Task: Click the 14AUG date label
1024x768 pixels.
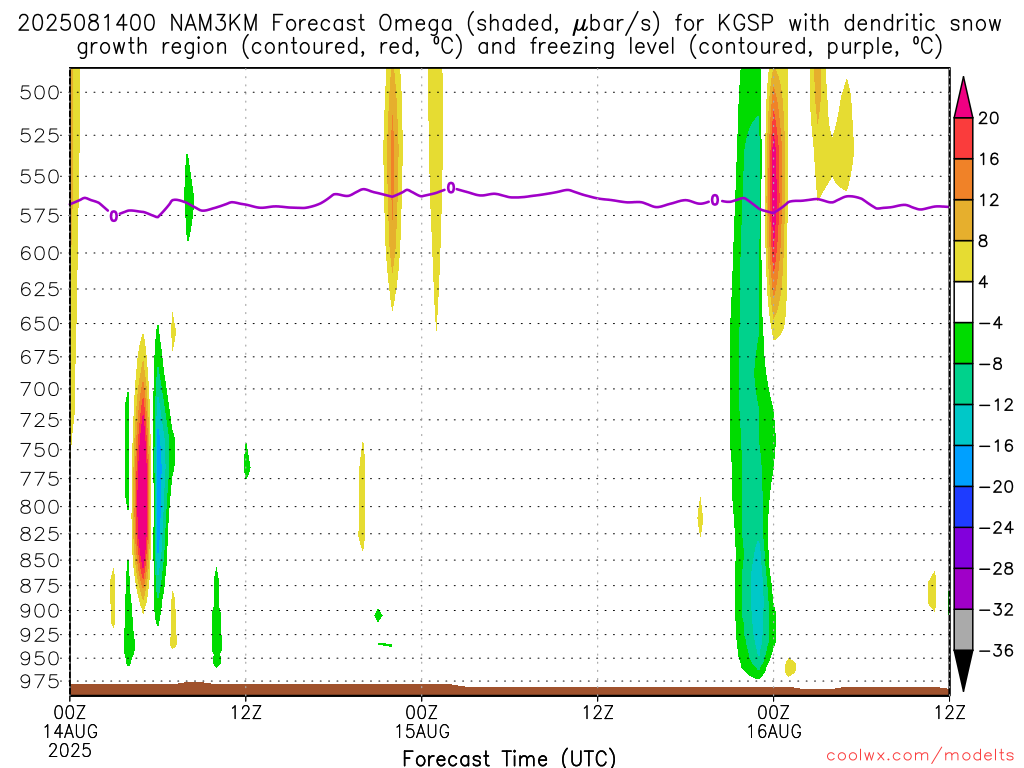Action: point(71,731)
